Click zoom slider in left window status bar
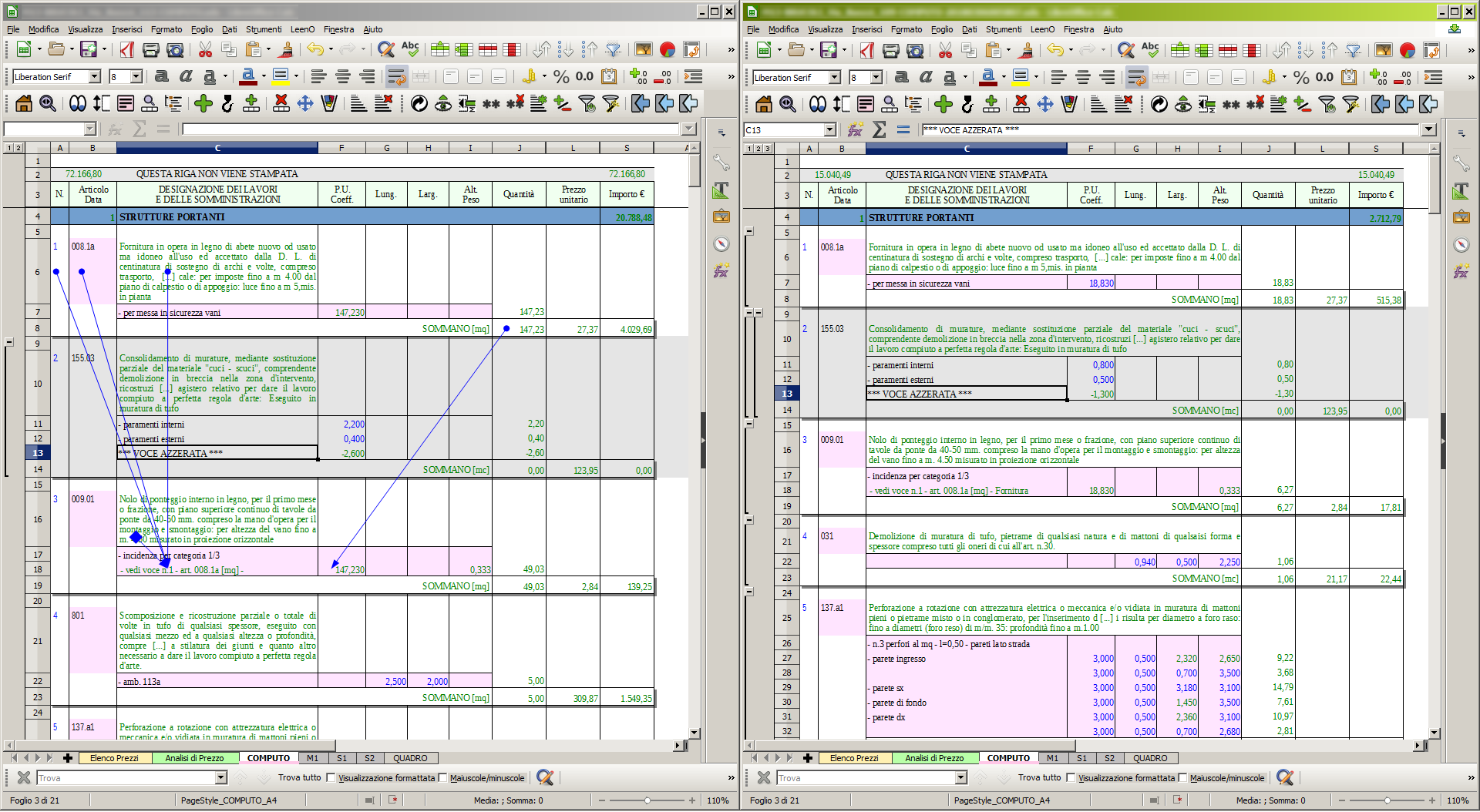1480x812 pixels. [x=647, y=800]
